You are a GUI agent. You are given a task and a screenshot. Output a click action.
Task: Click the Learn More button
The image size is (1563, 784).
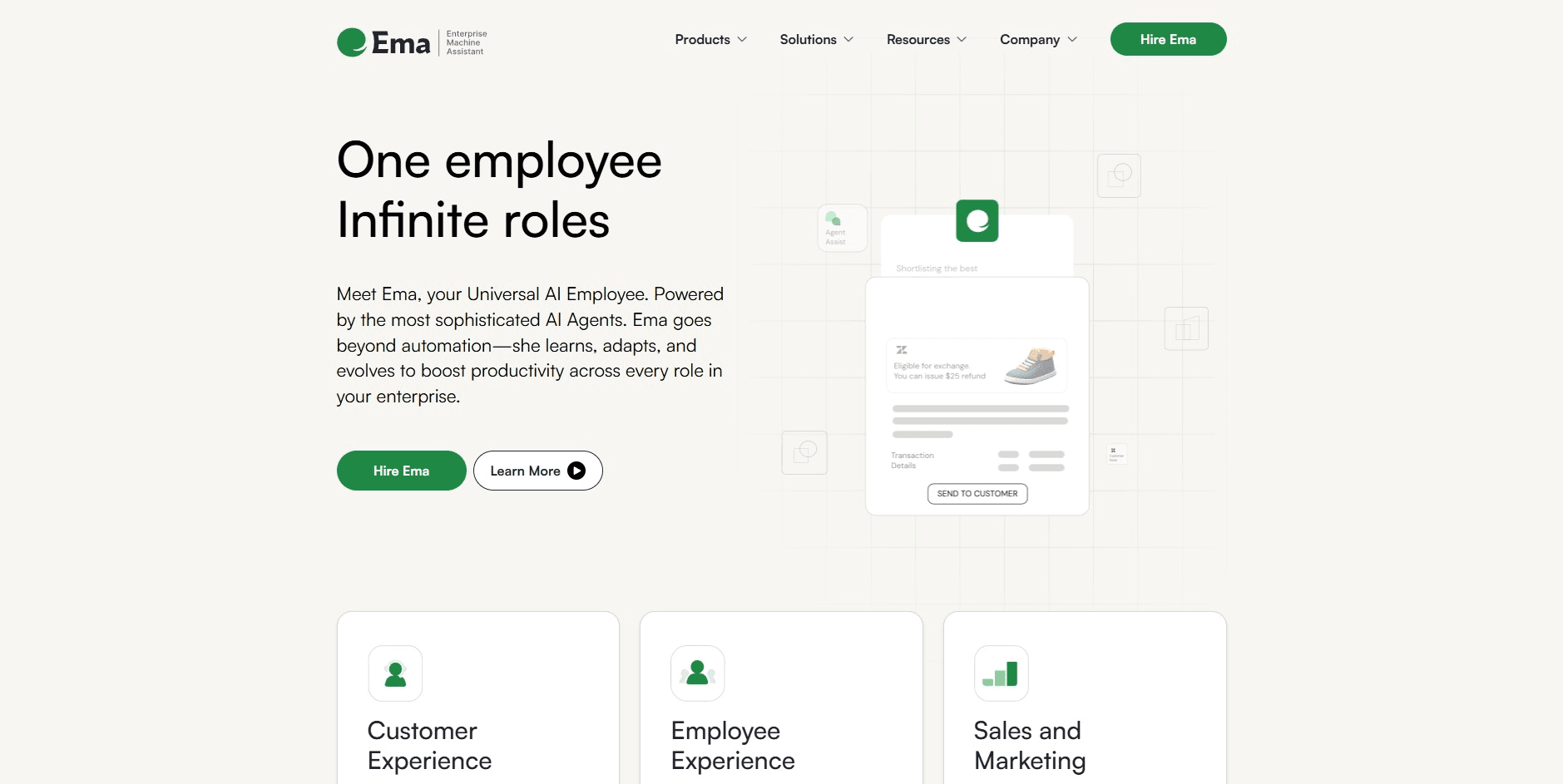537,471
